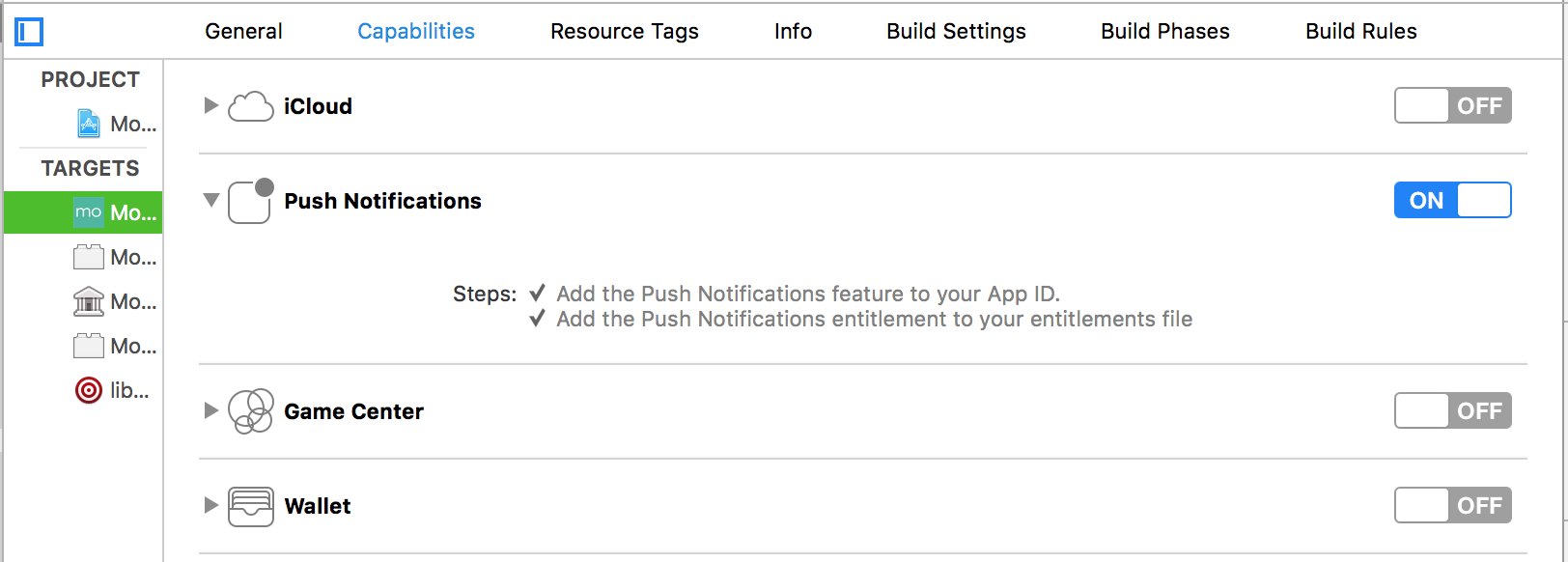Select the highlighted mo app target
This screenshot has width=1568, height=562.
tap(83, 212)
